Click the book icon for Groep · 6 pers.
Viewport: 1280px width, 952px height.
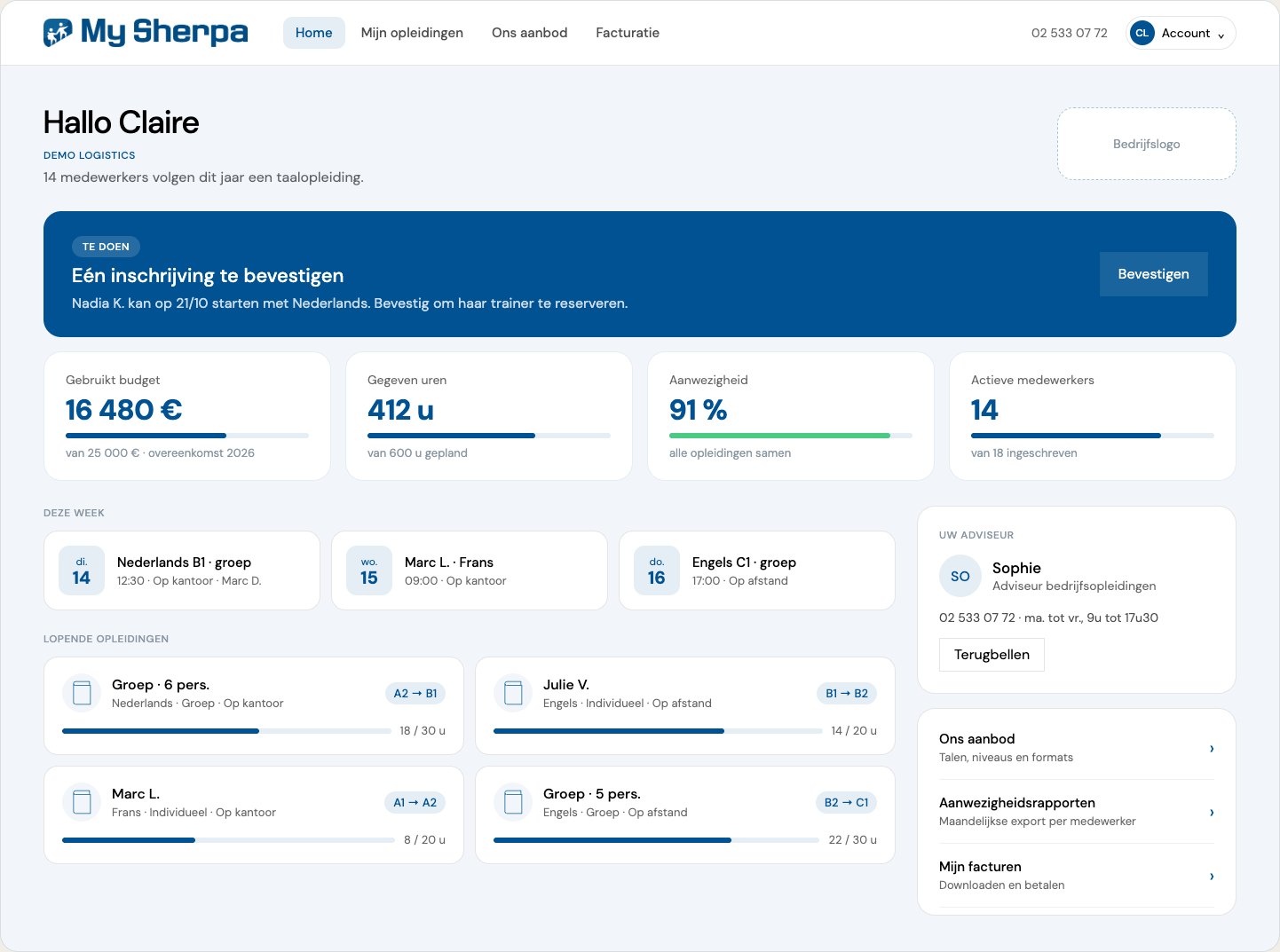pyautogui.click(x=82, y=693)
